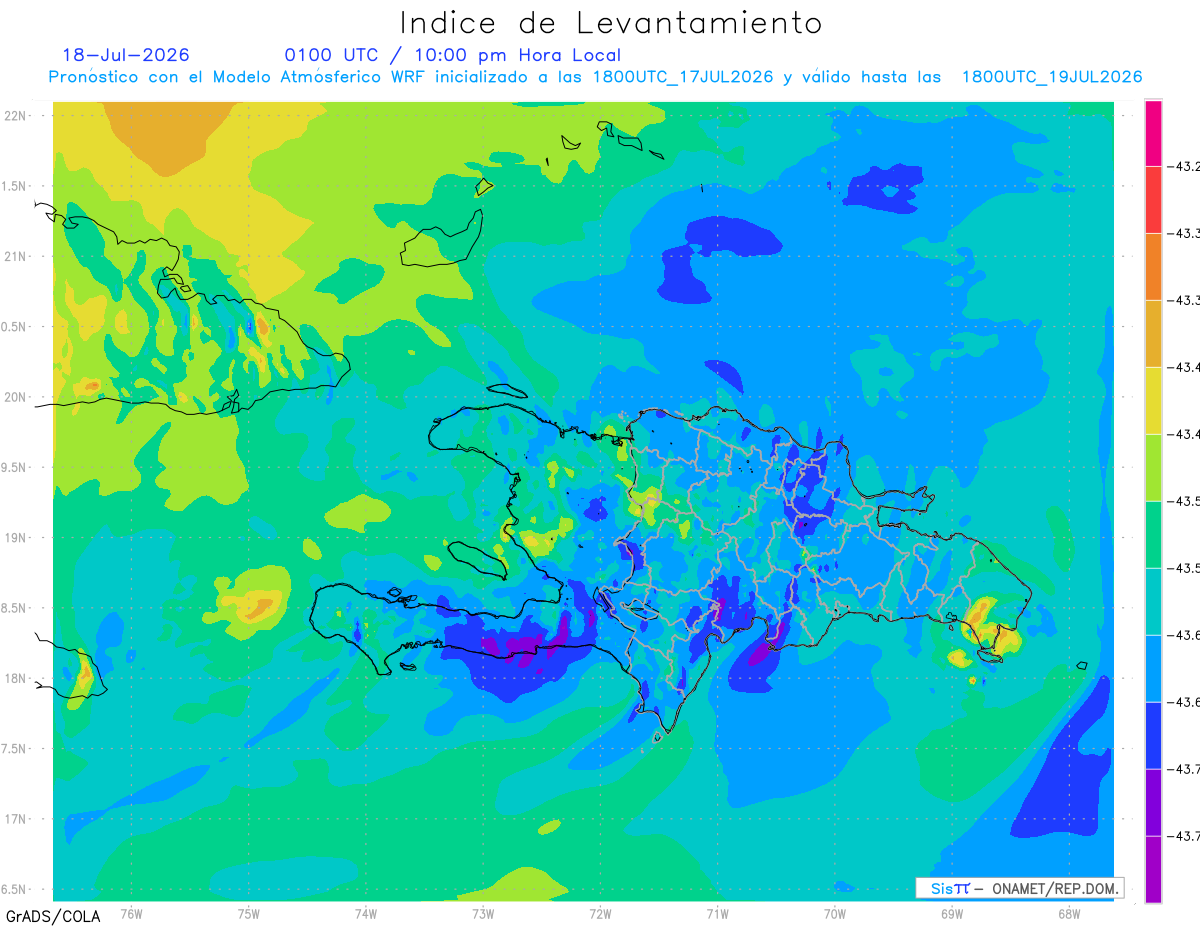Click the '75W' longitude label
This screenshot has height=927, width=1200.
coord(249,914)
